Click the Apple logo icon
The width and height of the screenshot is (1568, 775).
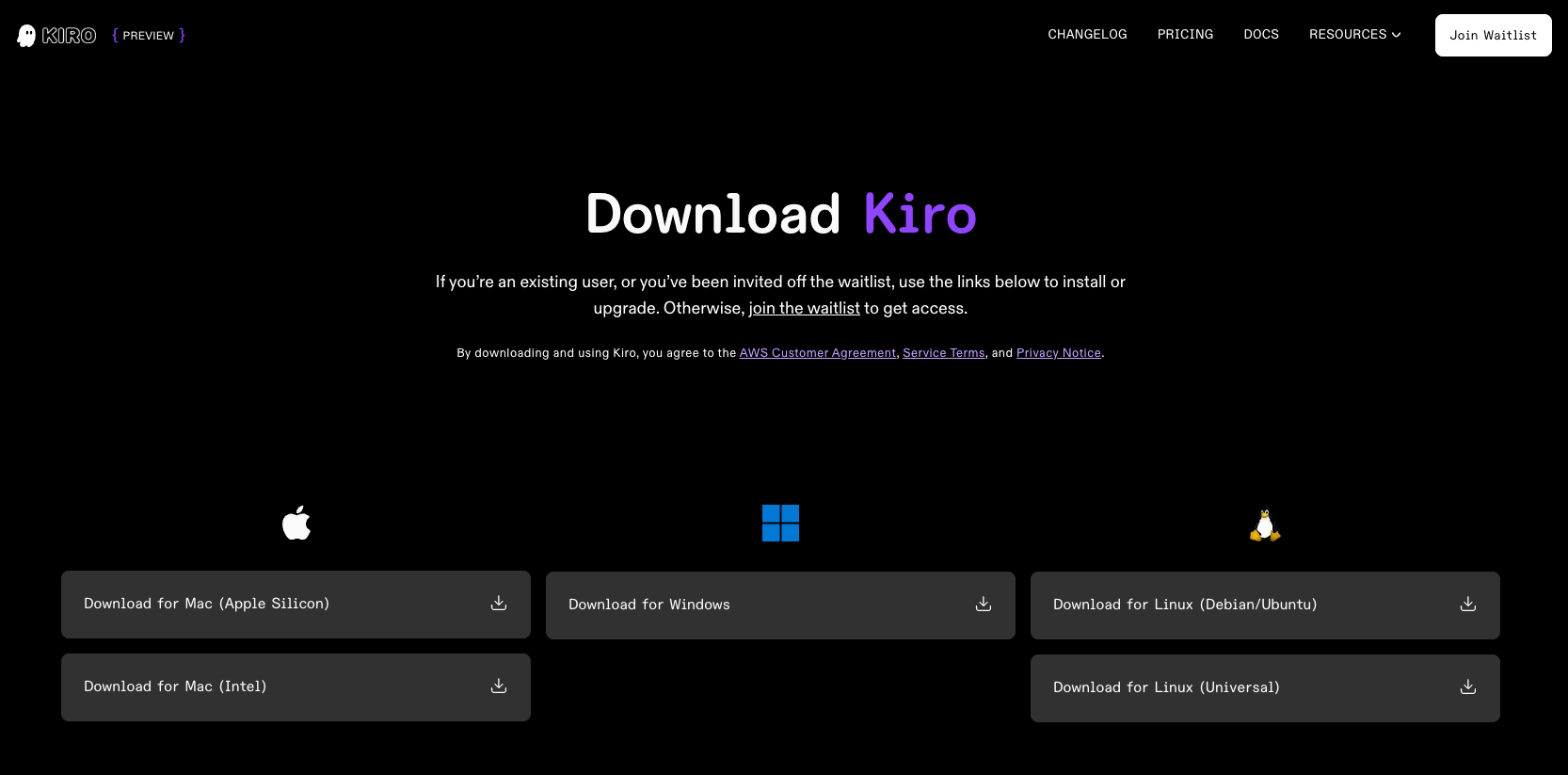coord(296,523)
